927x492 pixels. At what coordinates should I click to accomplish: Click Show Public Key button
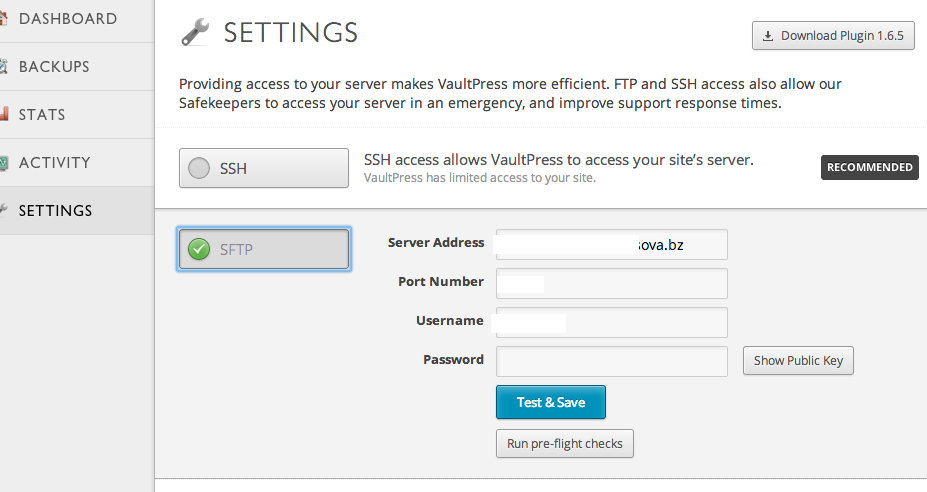(x=798, y=361)
